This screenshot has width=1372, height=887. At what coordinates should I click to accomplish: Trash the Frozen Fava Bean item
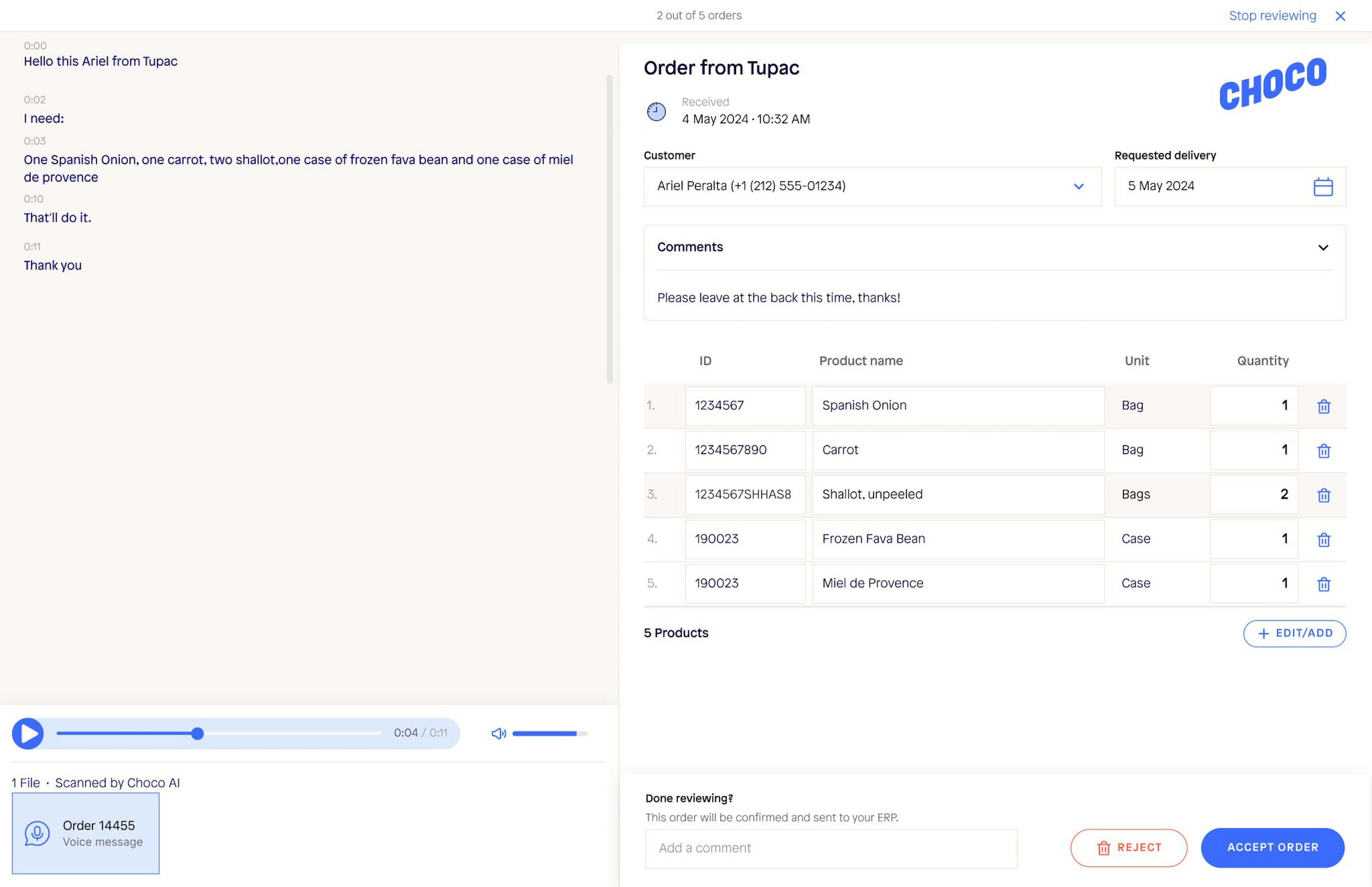(x=1324, y=540)
